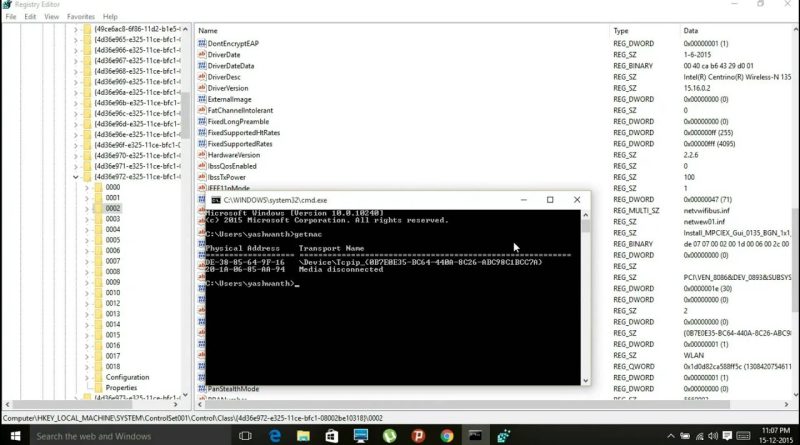Expand the 0005 subkey
The image size is (800, 445).
86,240
